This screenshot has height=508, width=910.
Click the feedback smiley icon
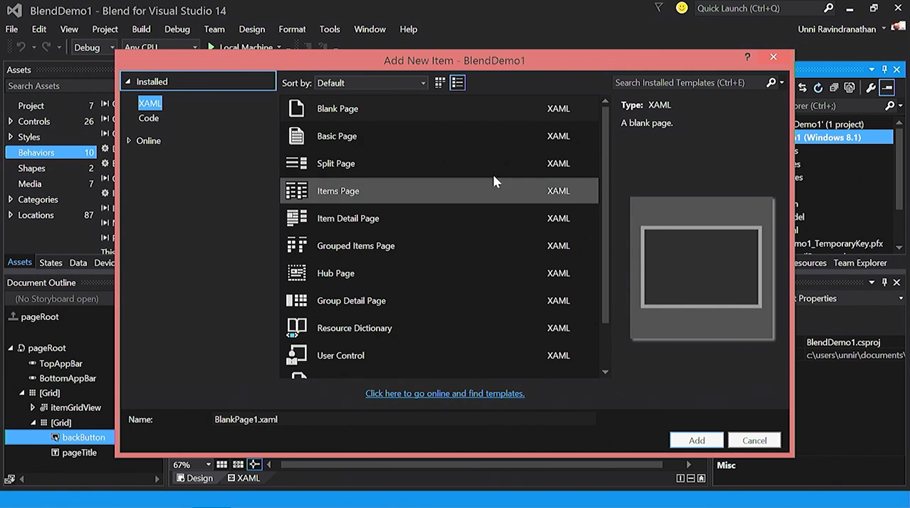point(682,8)
